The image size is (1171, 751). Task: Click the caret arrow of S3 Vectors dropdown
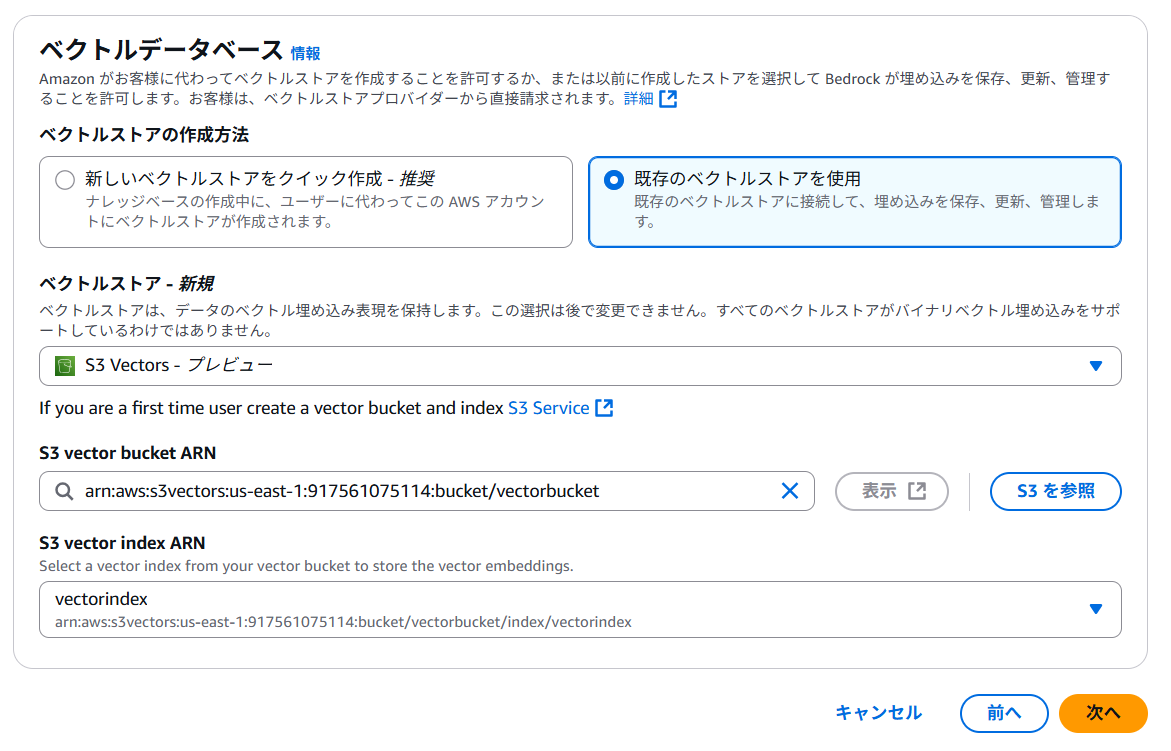coord(1096,366)
